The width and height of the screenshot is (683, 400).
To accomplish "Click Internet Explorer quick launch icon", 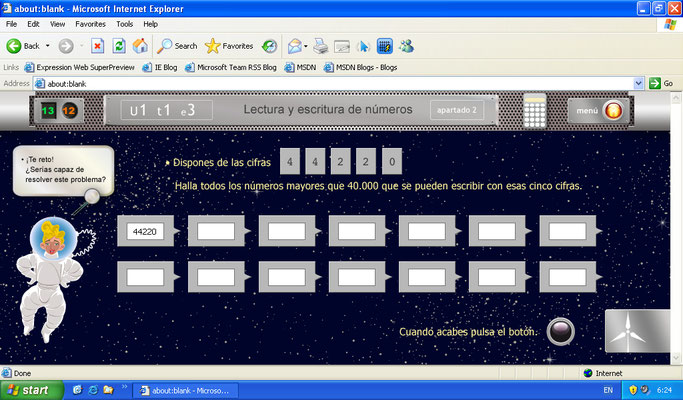I will click(93, 390).
